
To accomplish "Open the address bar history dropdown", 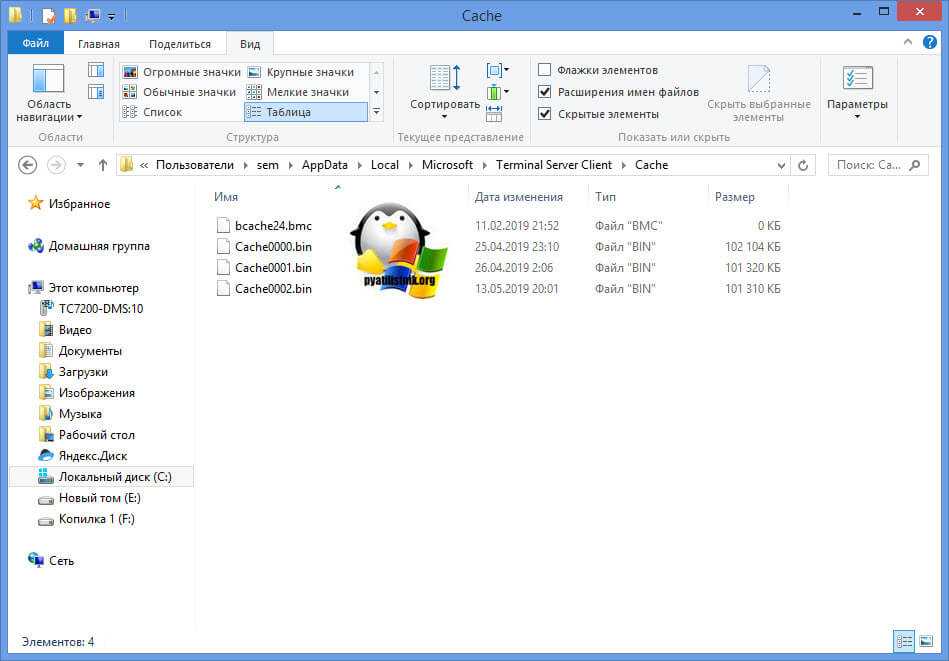I will tap(779, 165).
